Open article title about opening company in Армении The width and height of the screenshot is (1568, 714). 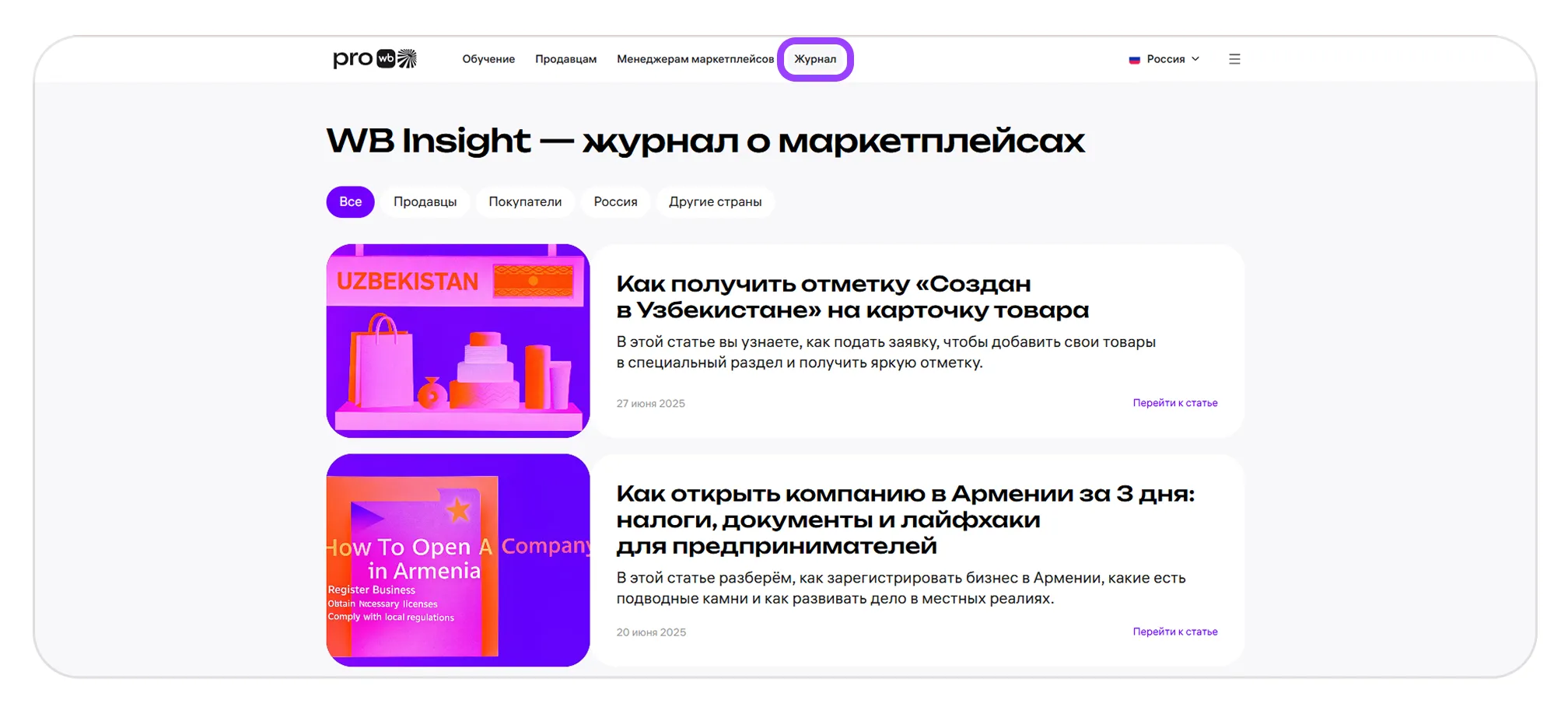[905, 520]
